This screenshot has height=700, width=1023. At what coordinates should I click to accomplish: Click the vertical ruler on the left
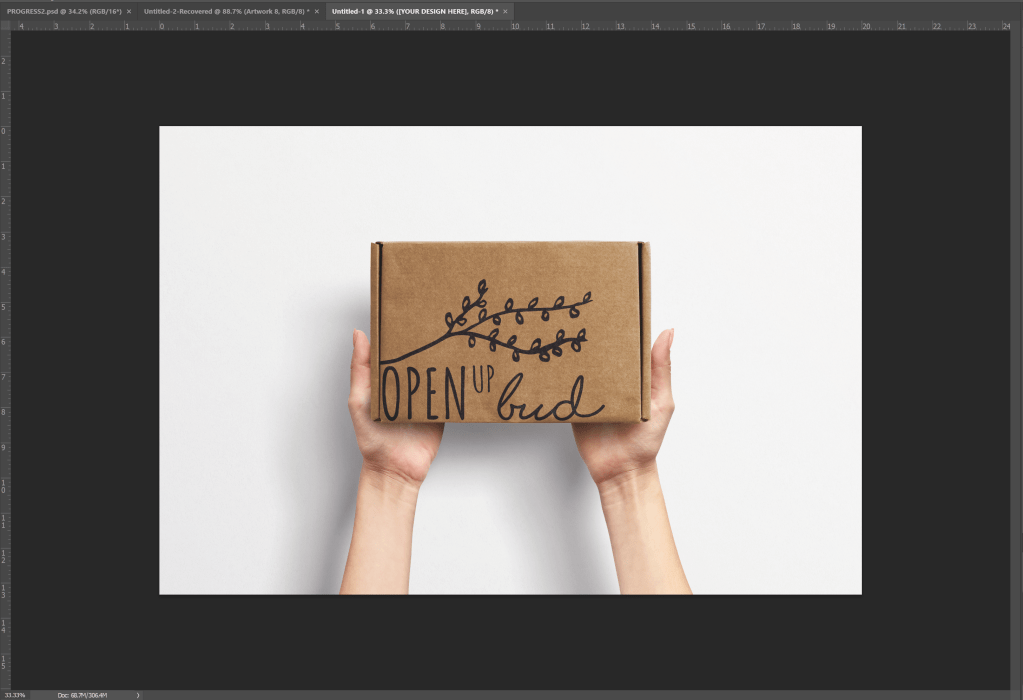[4, 350]
